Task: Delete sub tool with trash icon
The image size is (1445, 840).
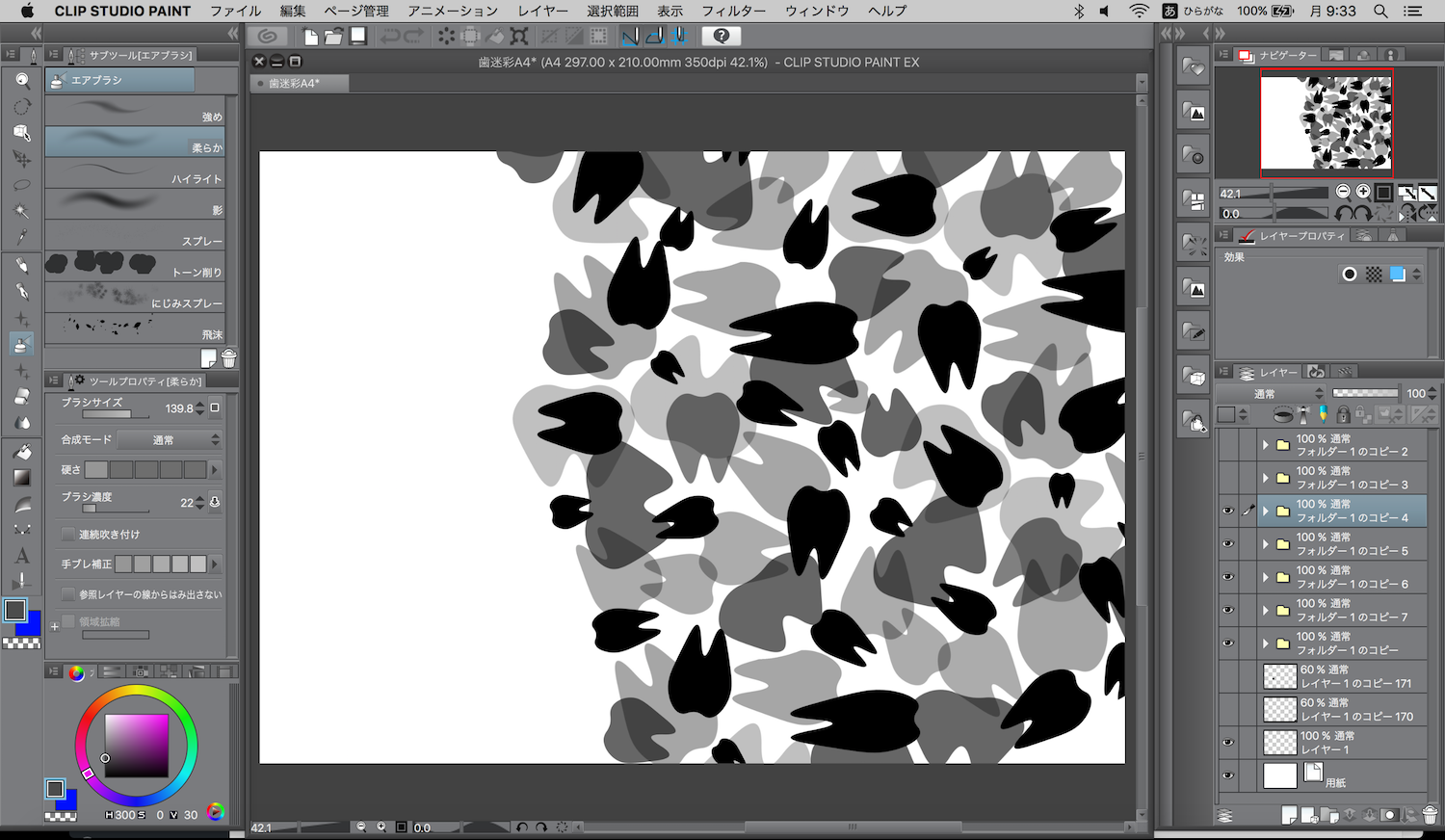Action: click(229, 358)
